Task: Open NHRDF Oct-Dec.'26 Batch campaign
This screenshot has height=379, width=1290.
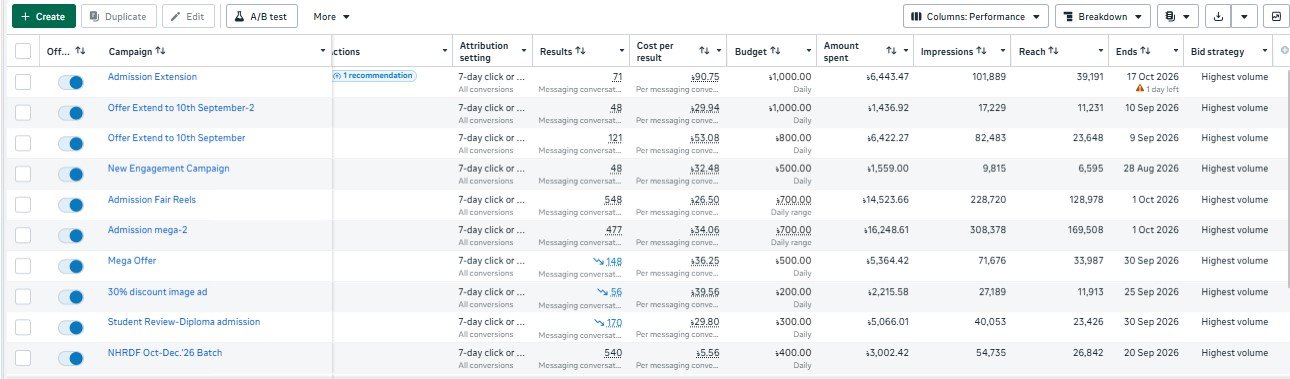Action: [x=165, y=353]
